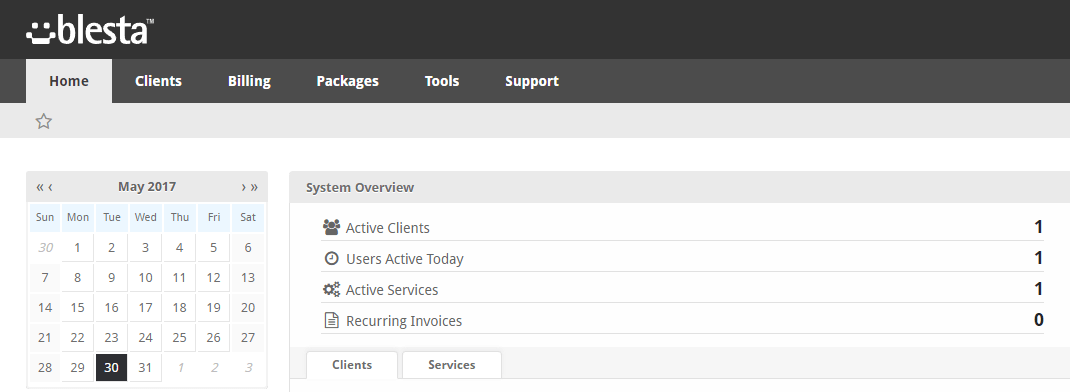This screenshot has width=1070, height=392.
Task: Open the Billing menu
Action: point(249,81)
